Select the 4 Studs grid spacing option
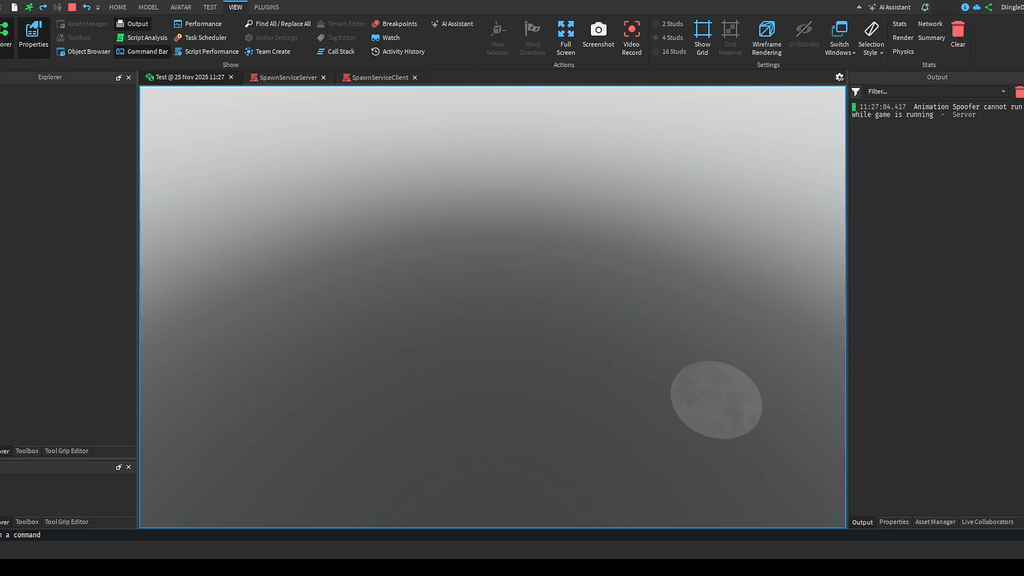 [x=668, y=37]
